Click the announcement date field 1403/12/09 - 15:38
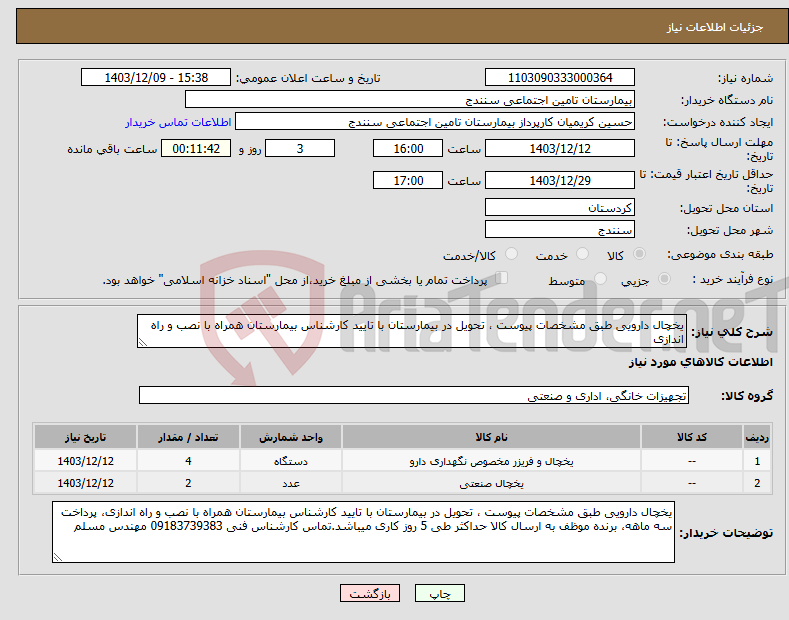Viewport: 789px width, 620px height. point(156,78)
